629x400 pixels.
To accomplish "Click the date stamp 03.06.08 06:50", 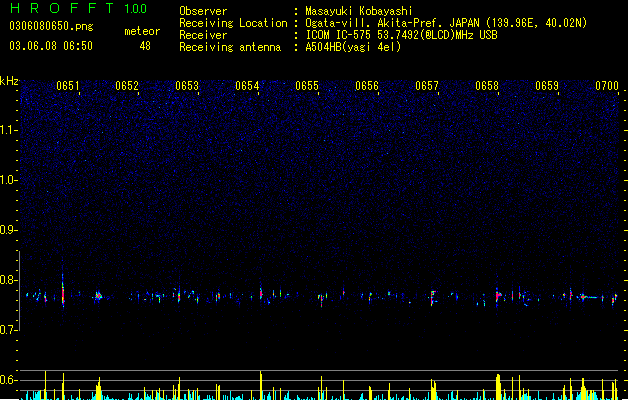I will (51, 46).
